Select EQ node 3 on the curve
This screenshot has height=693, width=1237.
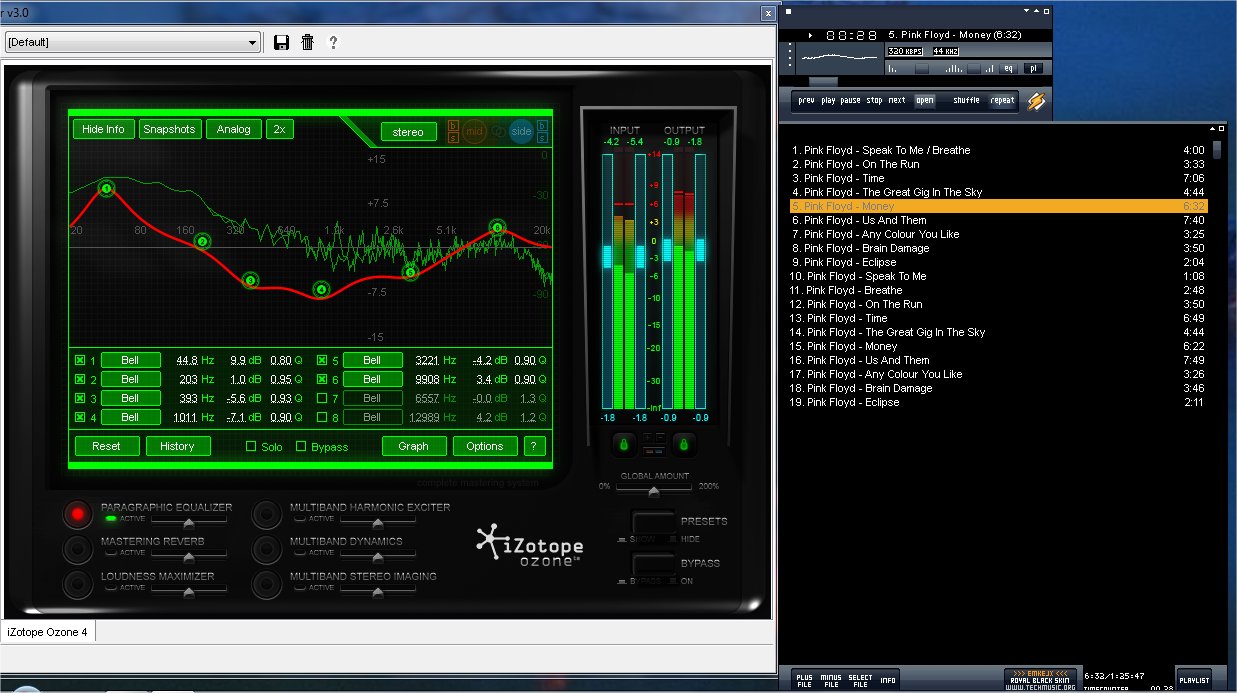pos(250,280)
